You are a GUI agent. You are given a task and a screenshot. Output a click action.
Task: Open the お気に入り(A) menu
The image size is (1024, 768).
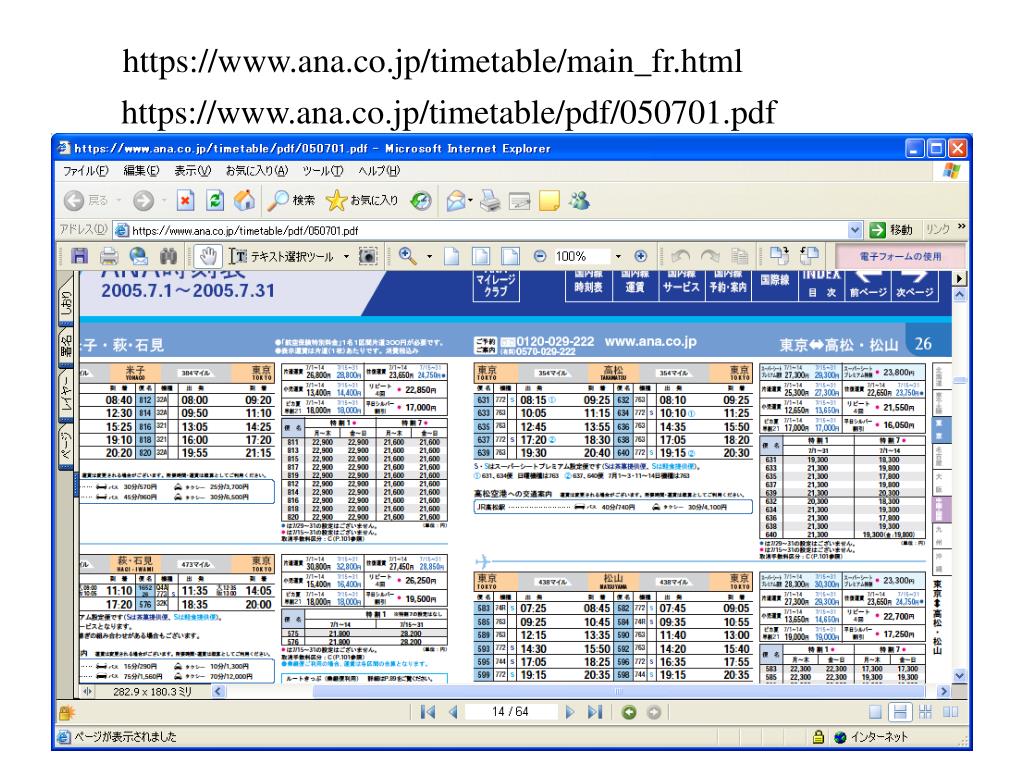coord(257,170)
